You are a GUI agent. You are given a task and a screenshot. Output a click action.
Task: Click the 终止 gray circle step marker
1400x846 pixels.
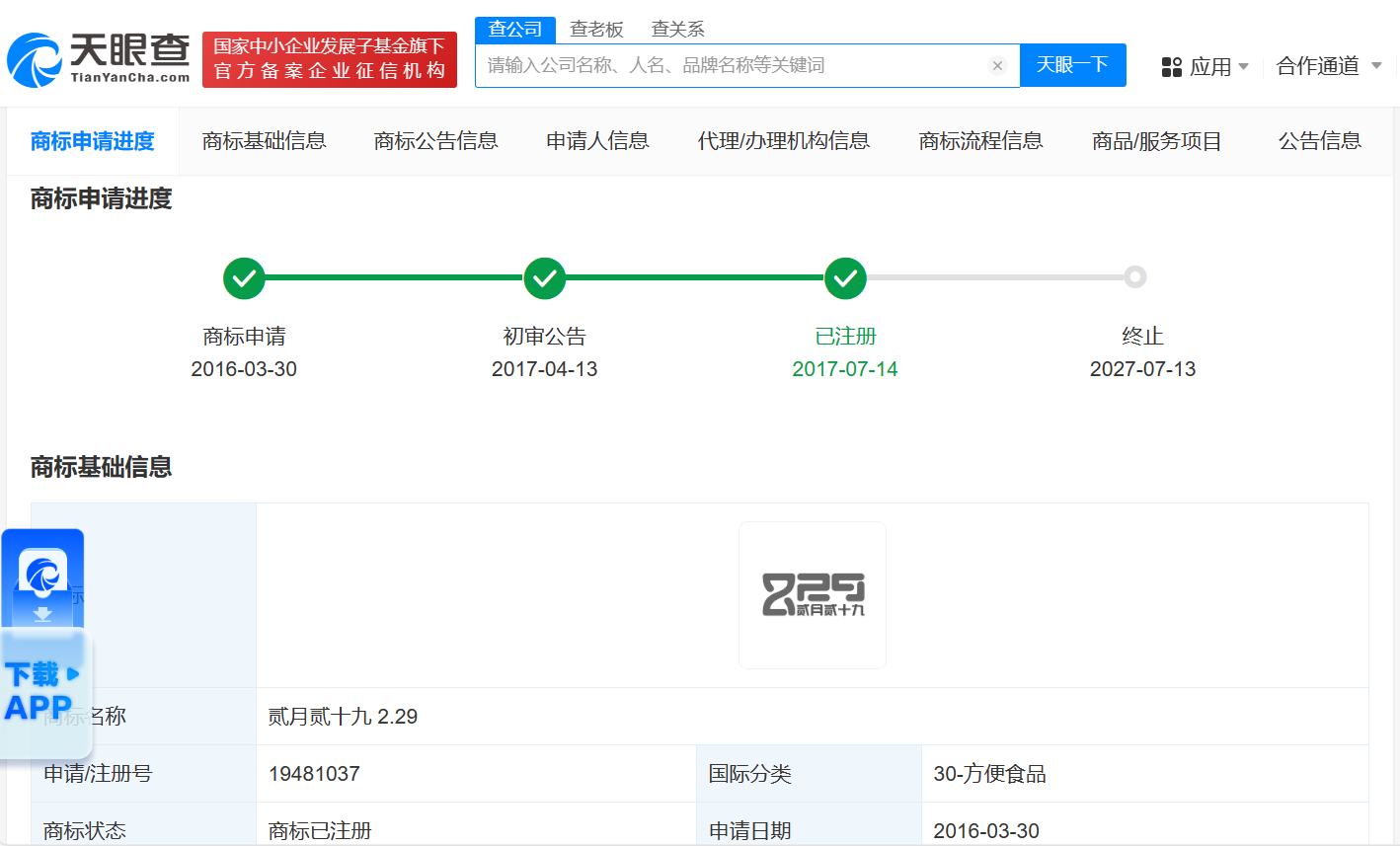click(x=1135, y=277)
